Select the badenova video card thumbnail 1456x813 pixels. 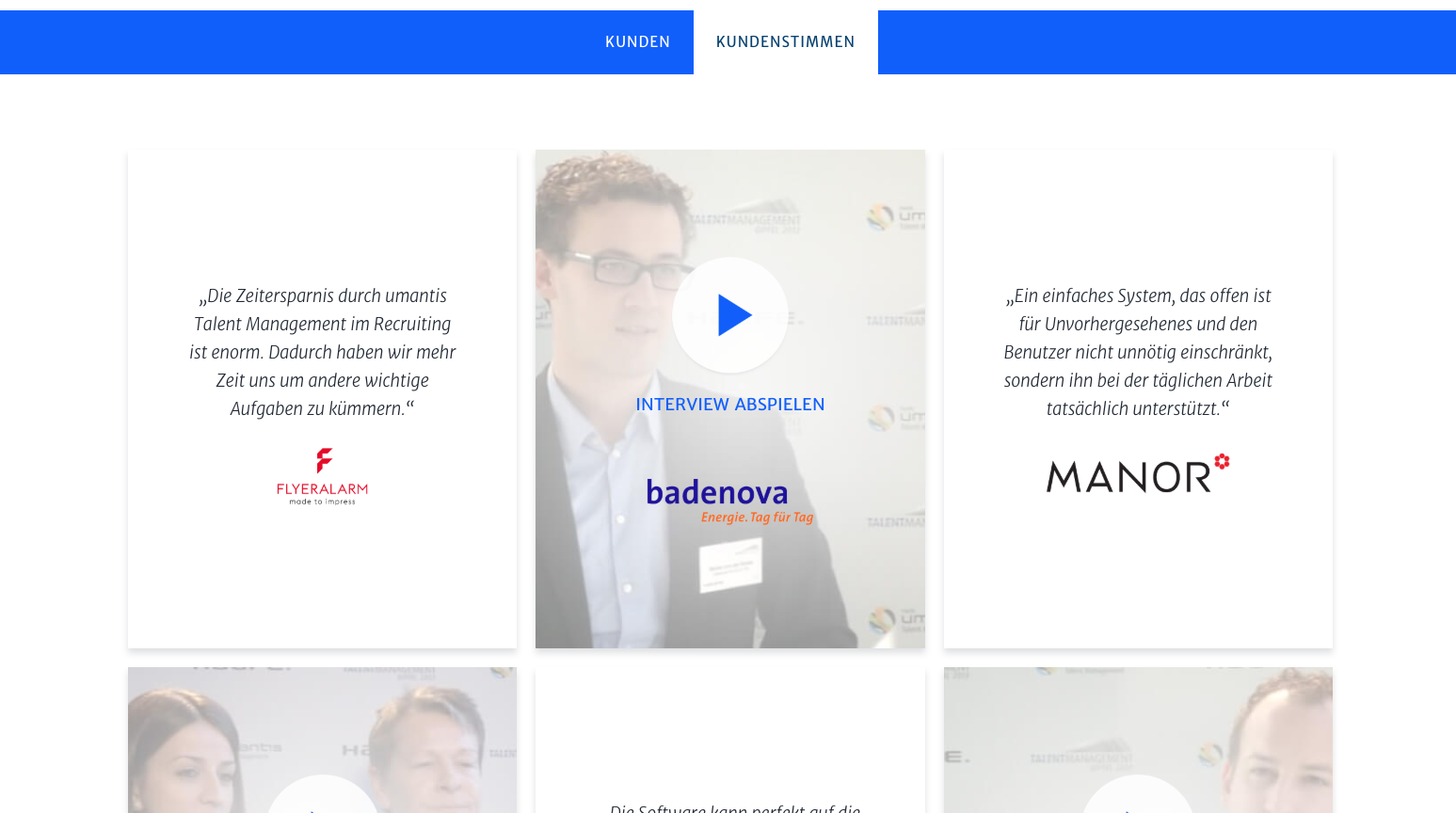[x=730, y=399]
